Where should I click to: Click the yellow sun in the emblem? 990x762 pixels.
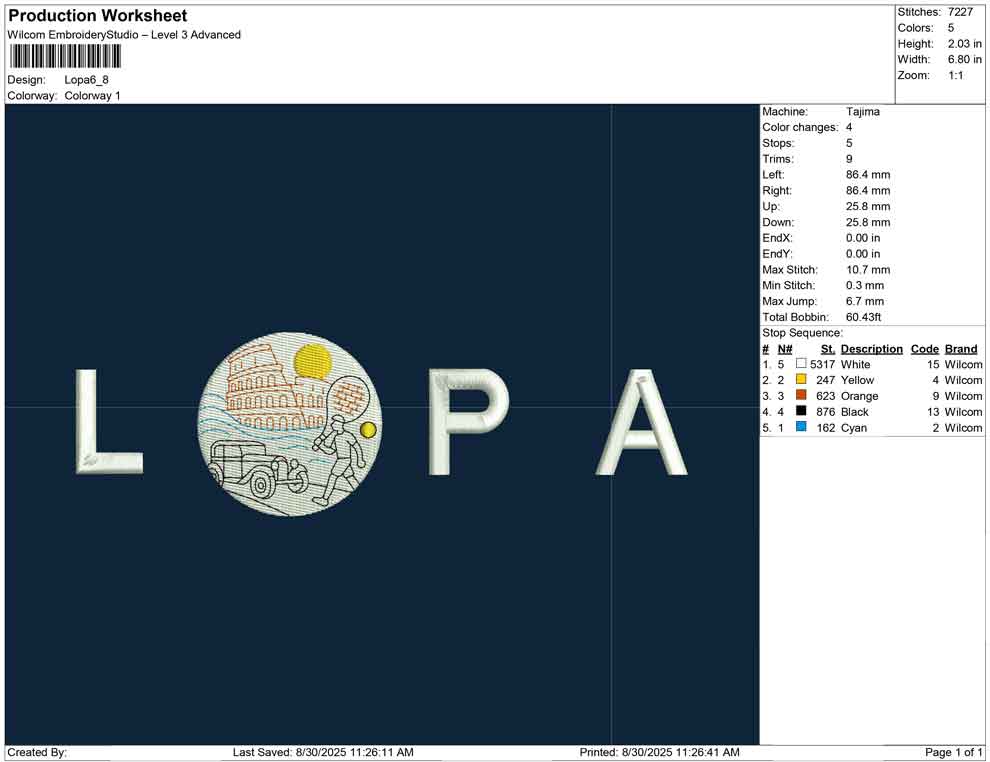point(313,361)
